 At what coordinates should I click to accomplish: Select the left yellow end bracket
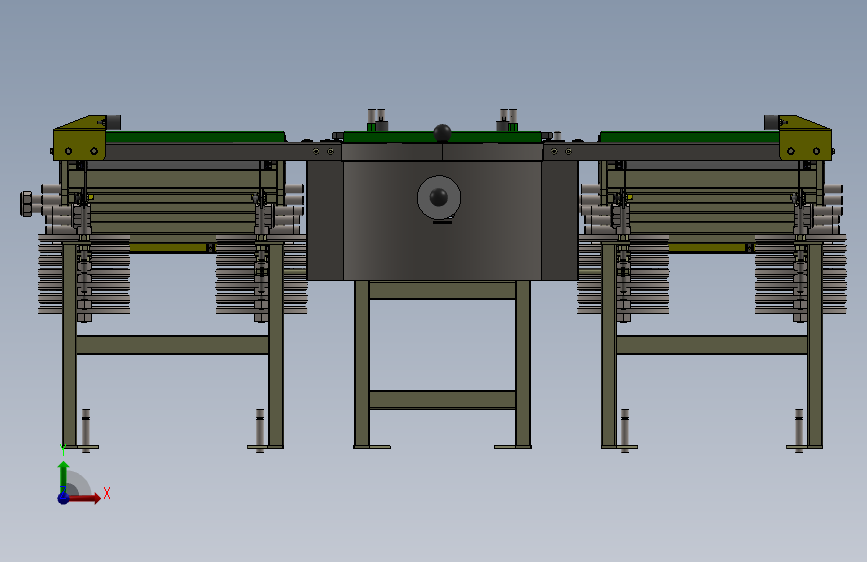pyautogui.click(x=80, y=138)
